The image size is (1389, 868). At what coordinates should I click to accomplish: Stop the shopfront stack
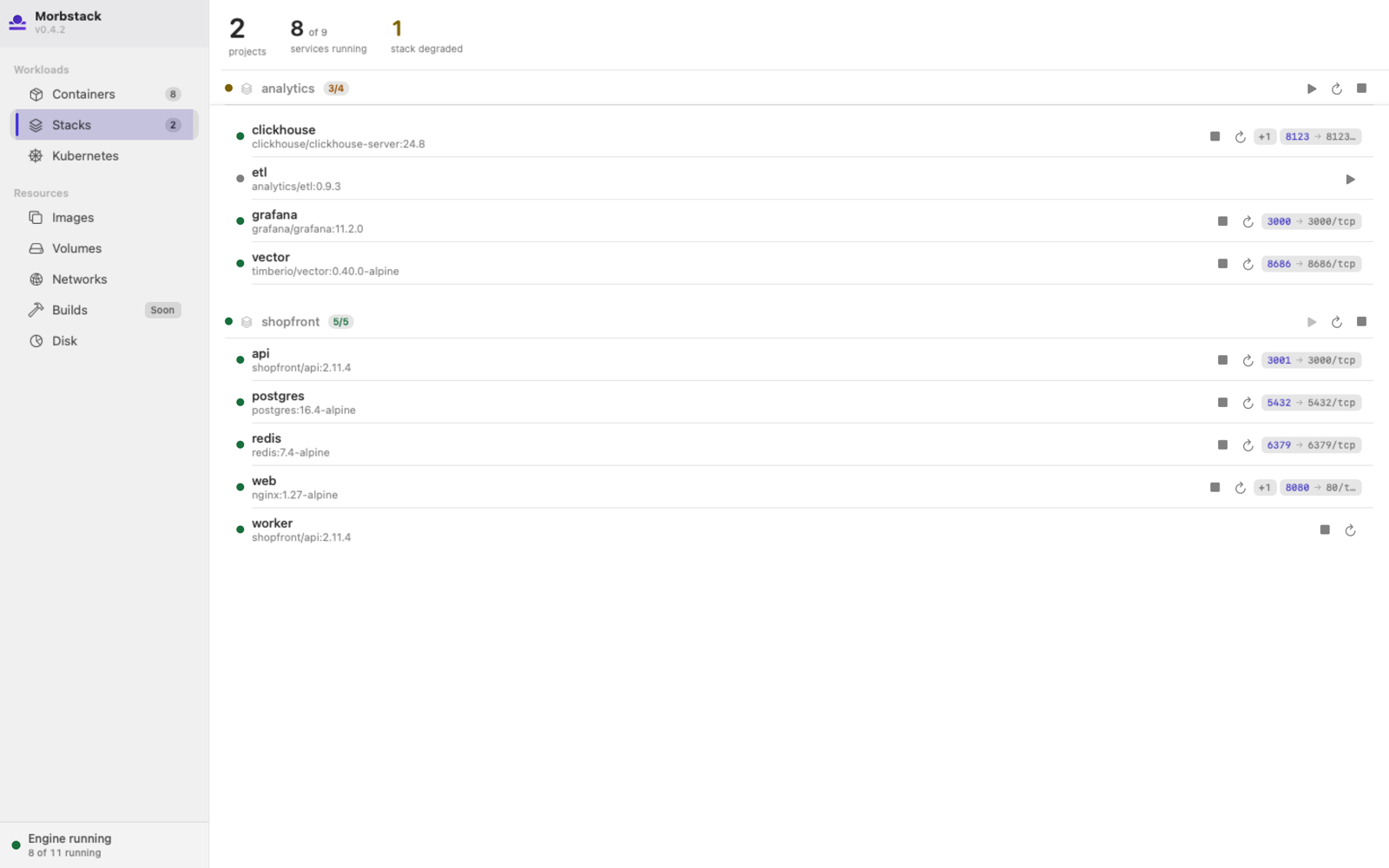(x=1361, y=322)
